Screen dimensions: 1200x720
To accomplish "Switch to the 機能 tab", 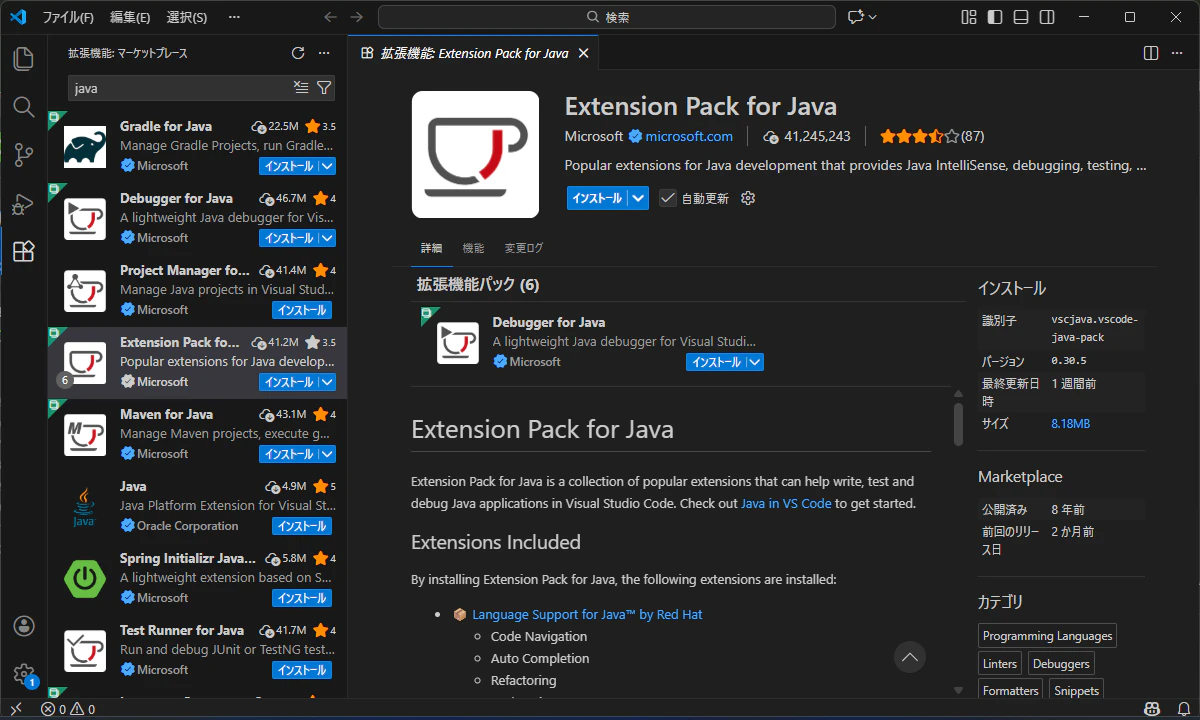I will coord(473,248).
